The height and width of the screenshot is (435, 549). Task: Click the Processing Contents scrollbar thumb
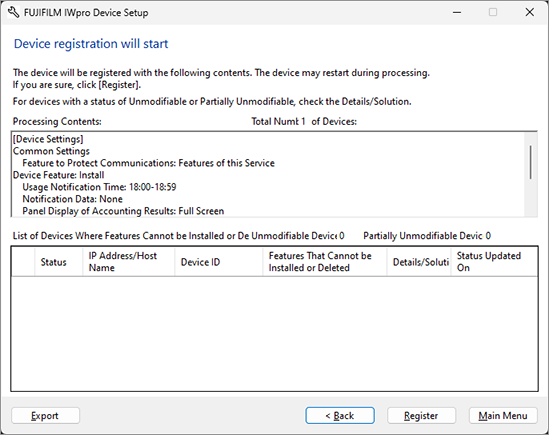coord(530,162)
